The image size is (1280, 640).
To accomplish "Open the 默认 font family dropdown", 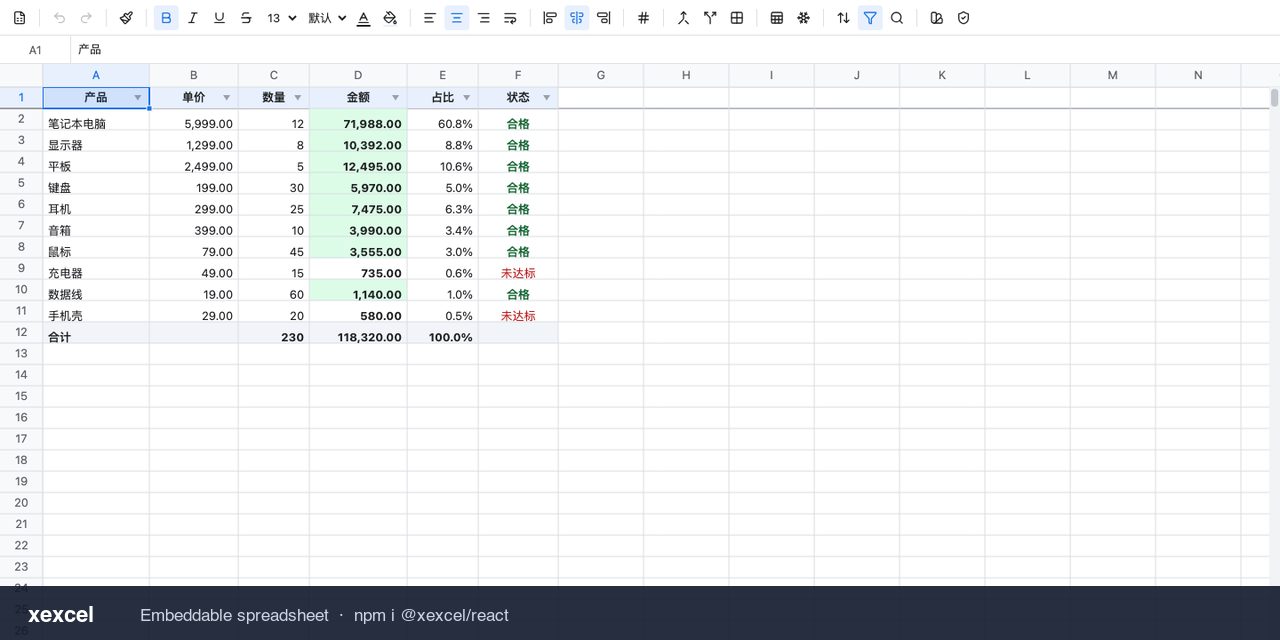I will tap(327, 18).
